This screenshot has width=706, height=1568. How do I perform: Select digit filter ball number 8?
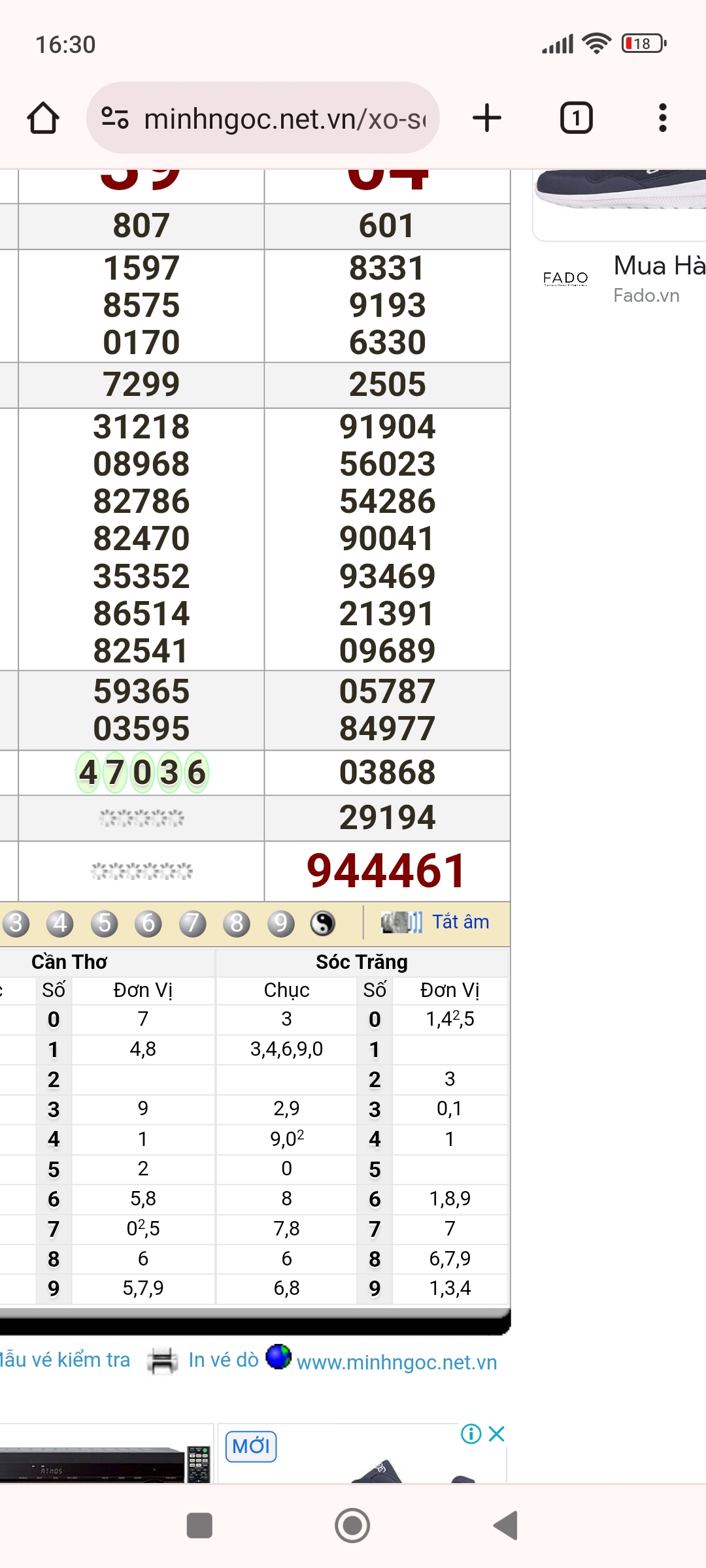click(237, 923)
